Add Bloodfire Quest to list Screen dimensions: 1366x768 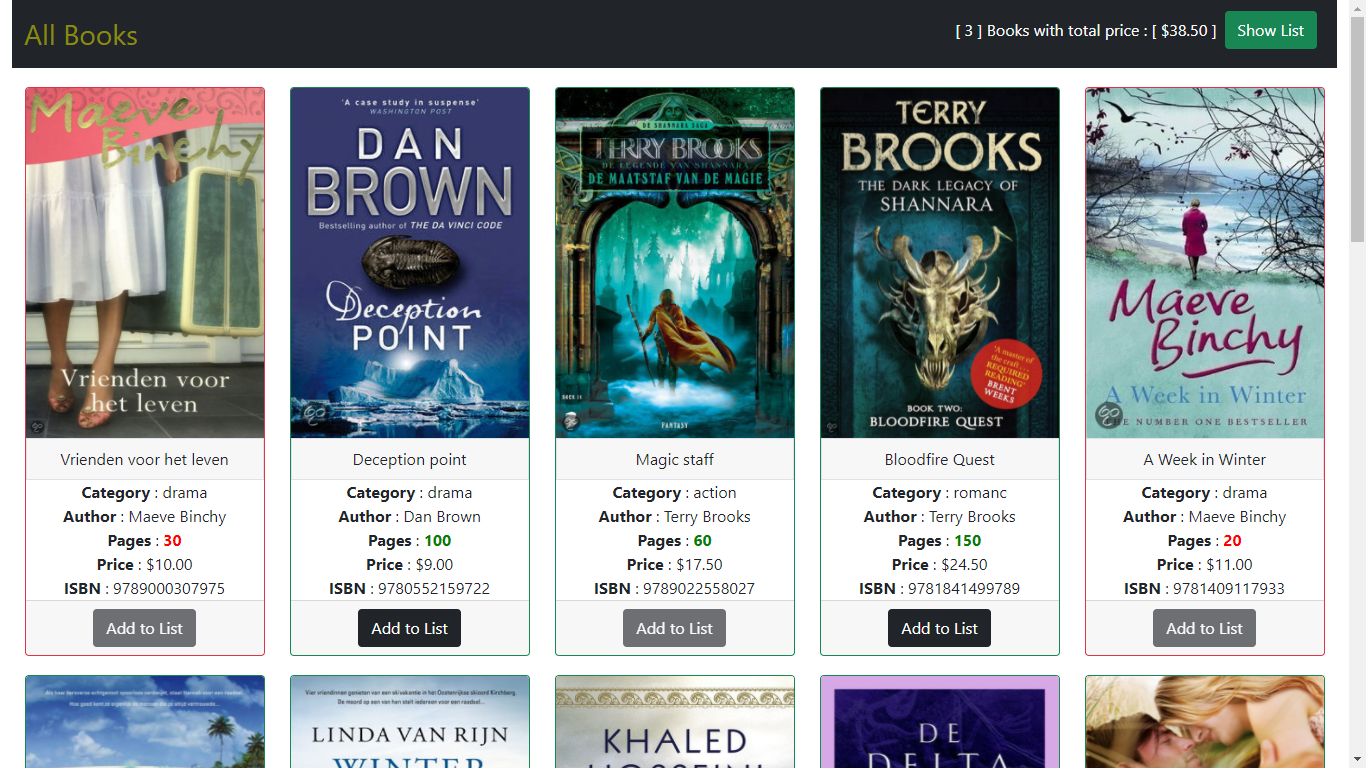pyautogui.click(x=939, y=628)
